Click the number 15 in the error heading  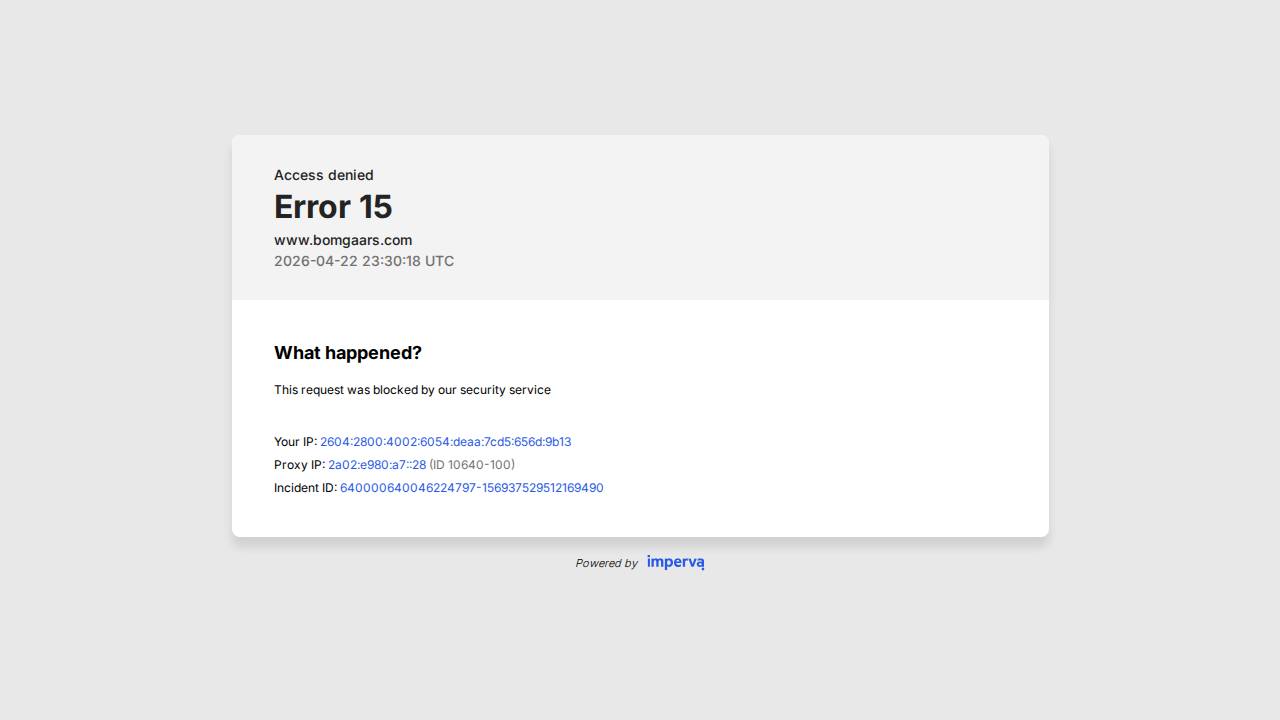pyautogui.click(x=375, y=207)
